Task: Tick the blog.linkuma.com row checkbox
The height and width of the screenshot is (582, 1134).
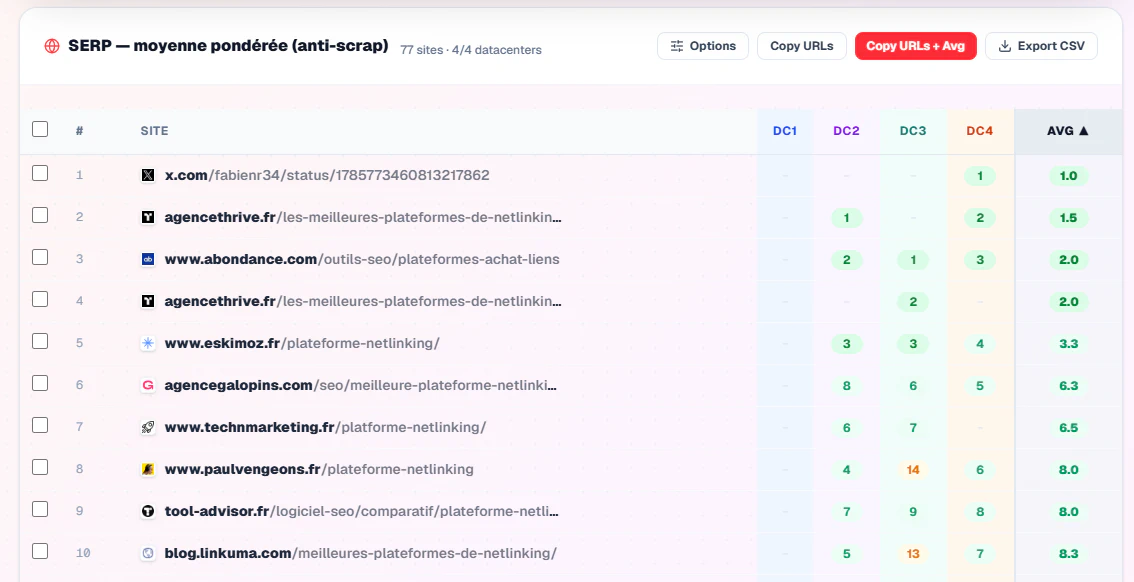Action: pos(40,551)
